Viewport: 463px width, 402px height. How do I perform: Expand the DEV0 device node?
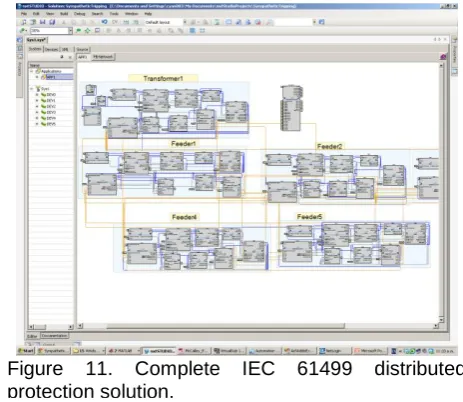[x=37, y=95]
